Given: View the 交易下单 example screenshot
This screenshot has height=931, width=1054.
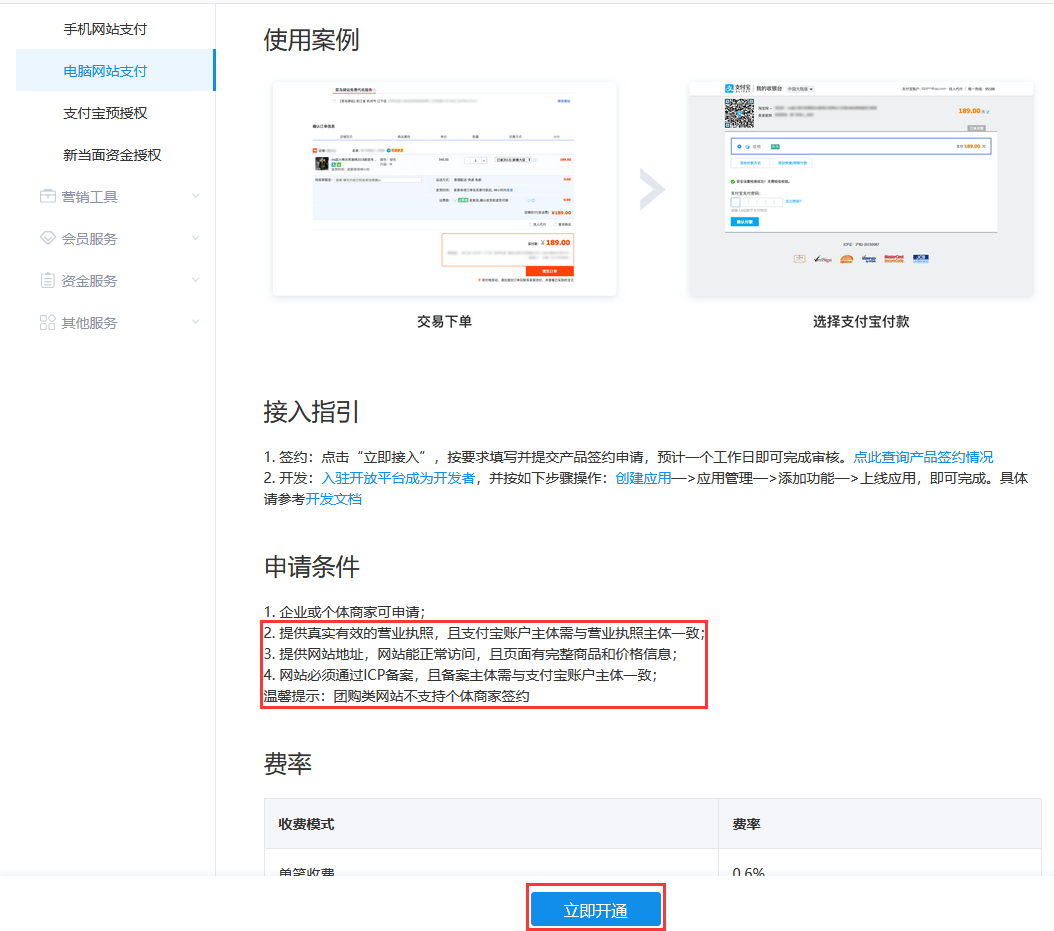Looking at the screenshot, I should coord(444,189).
